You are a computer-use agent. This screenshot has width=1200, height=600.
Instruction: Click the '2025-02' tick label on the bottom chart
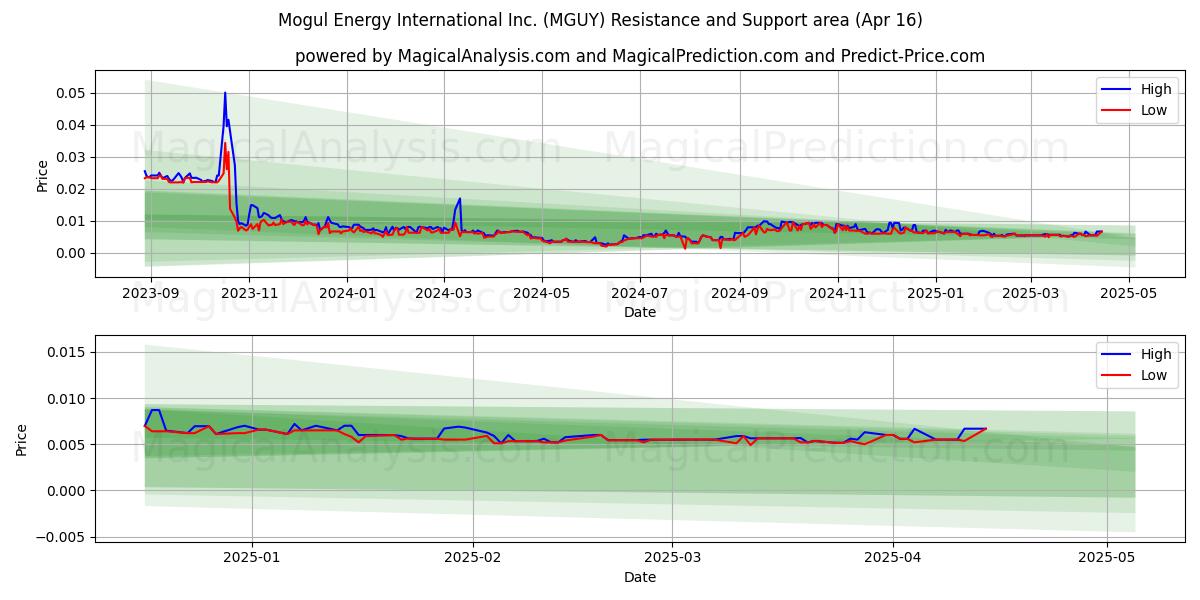[x=472, y=559]
